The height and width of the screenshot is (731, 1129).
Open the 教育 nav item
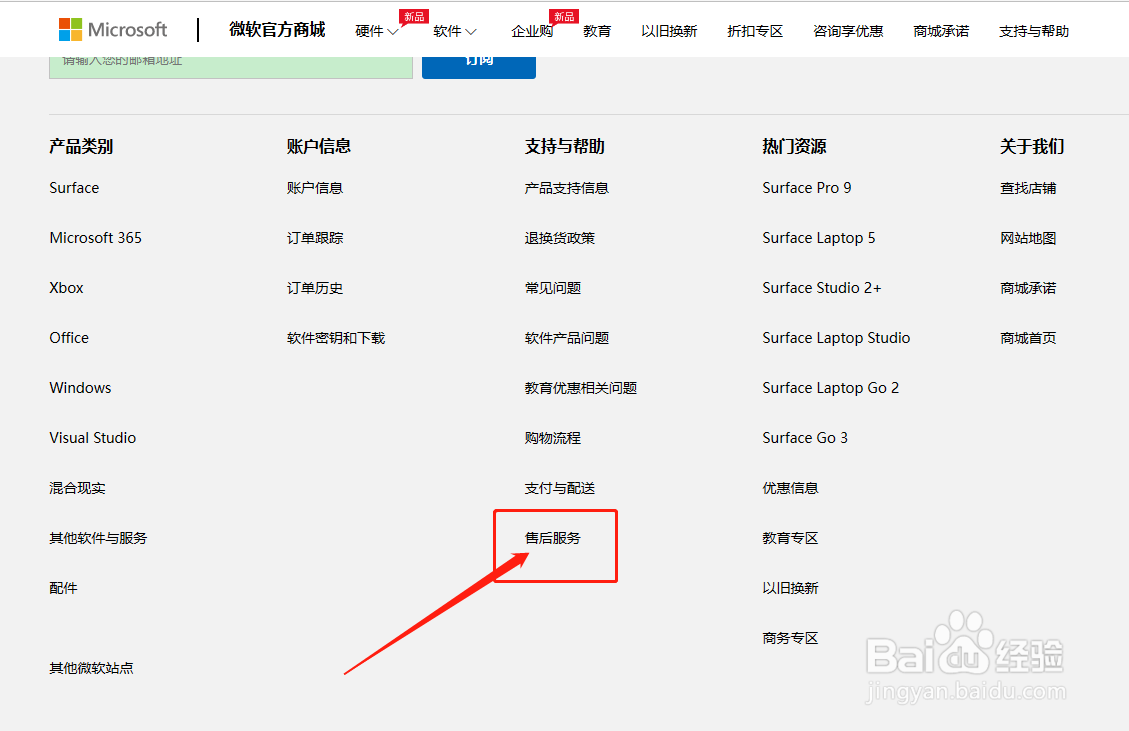point(597,31)
